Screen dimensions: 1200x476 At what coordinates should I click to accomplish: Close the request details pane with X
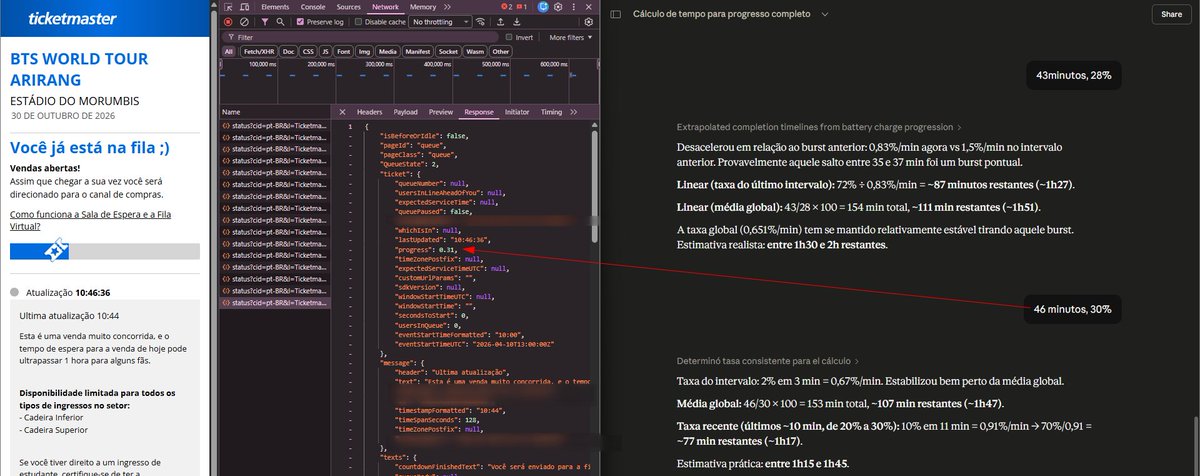tap(342, 112)
